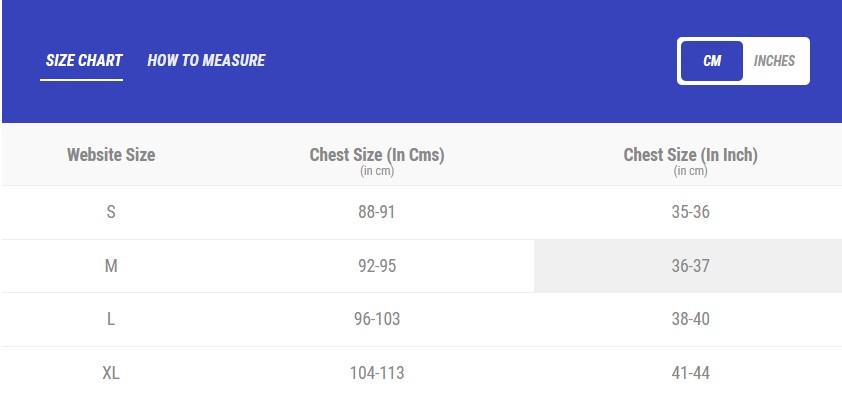Click the 41-44 inch cell
The height and width of the screenshot is (397, 842).
tap(691, 373)
